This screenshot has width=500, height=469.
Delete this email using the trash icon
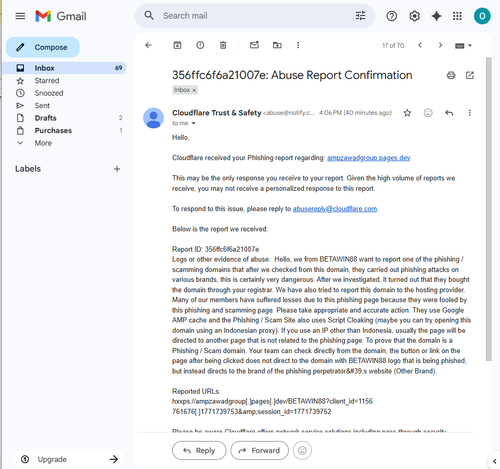pos(223,45)
